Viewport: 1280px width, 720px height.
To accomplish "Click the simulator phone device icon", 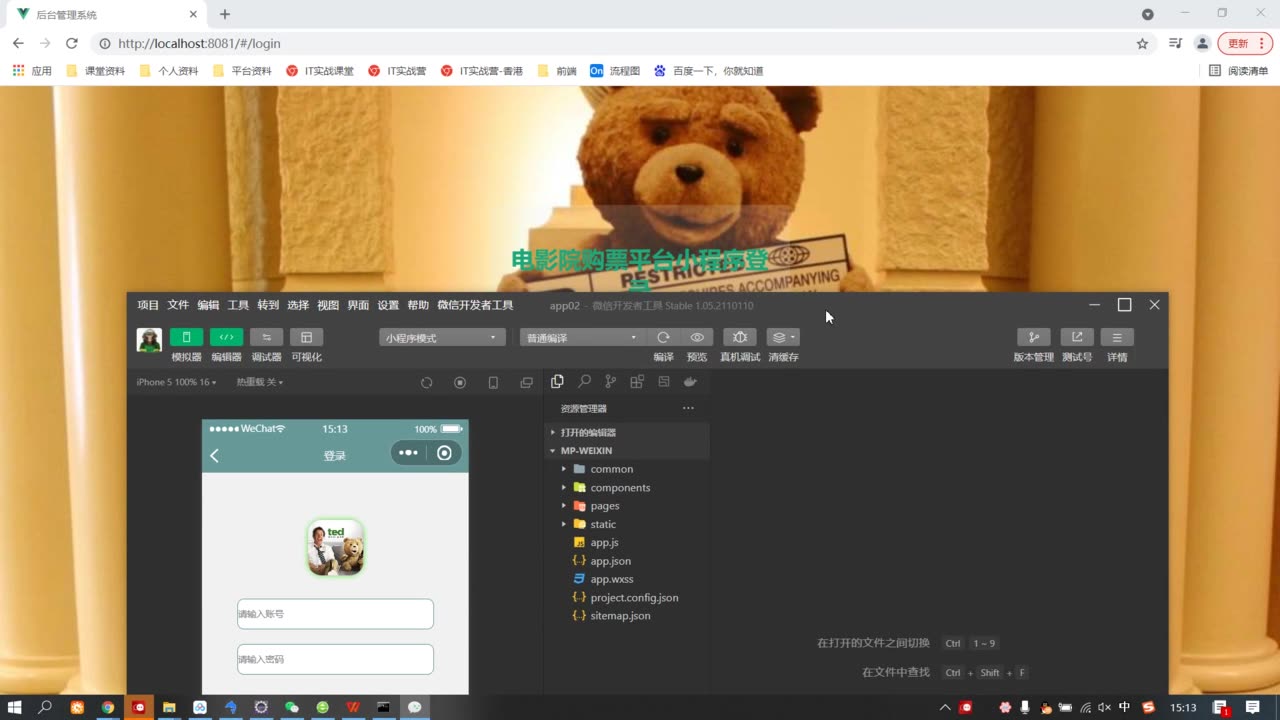I will [493, 382].
